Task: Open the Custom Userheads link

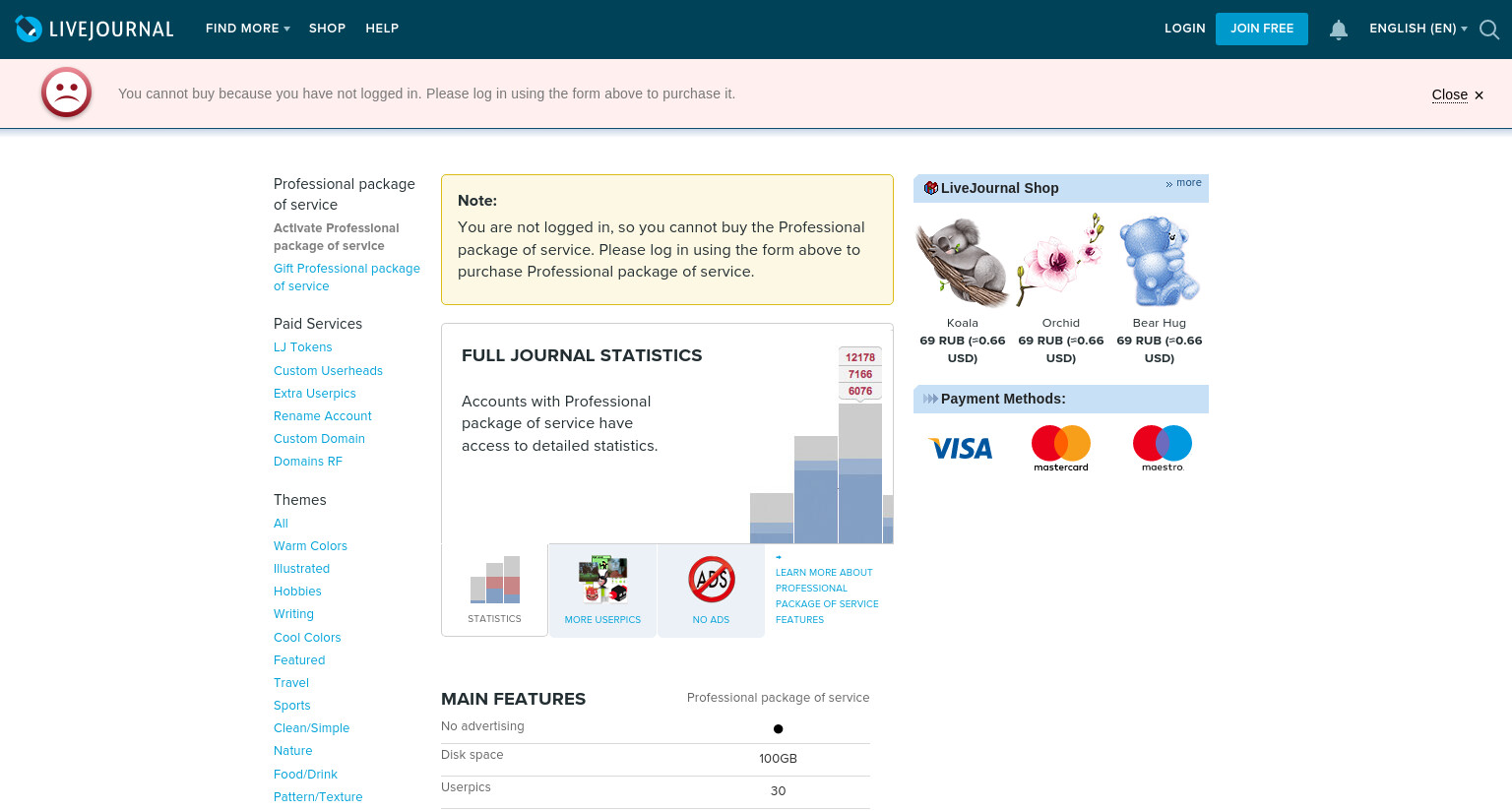Action: tap(328, 371)
